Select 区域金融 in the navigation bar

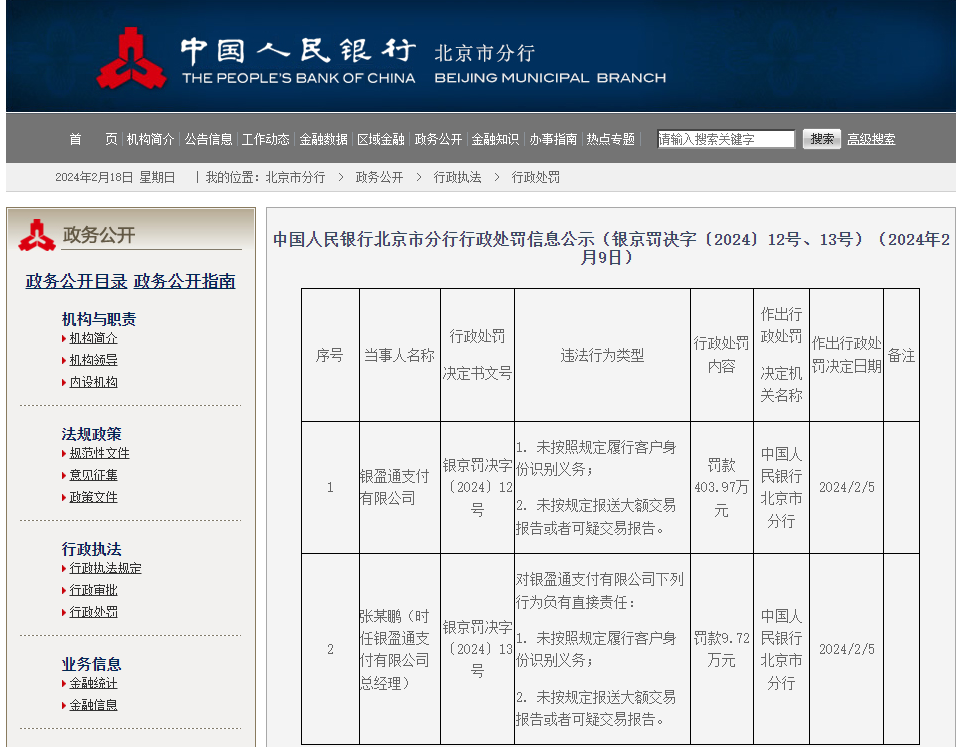click(x=381, y=139)
